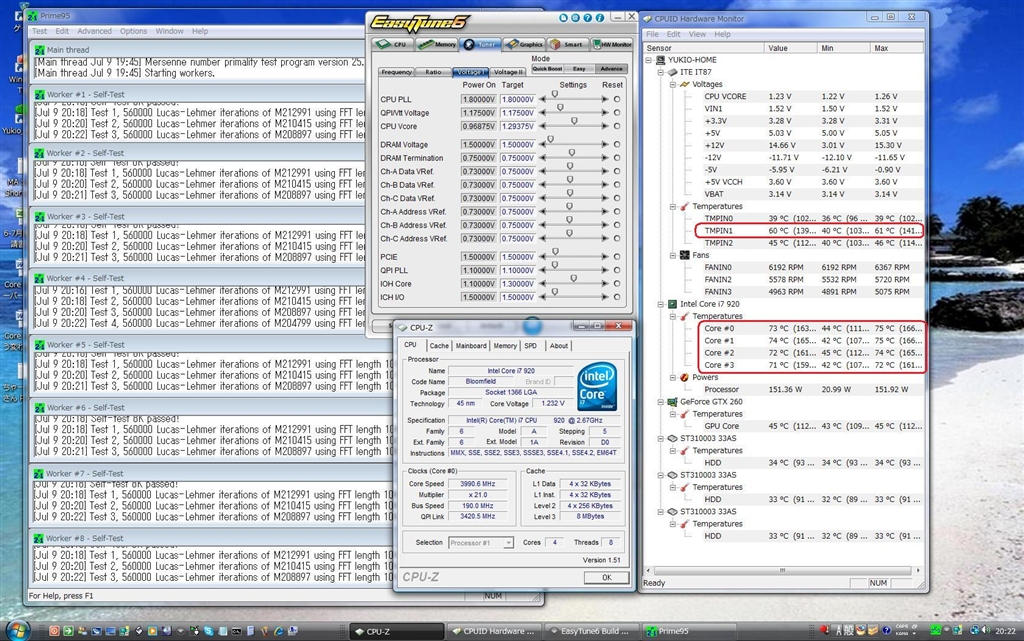Select the Reset radio for QPI/Vtt Voltage
Screen dimensions: 1024x641
[x=616, y=113]
